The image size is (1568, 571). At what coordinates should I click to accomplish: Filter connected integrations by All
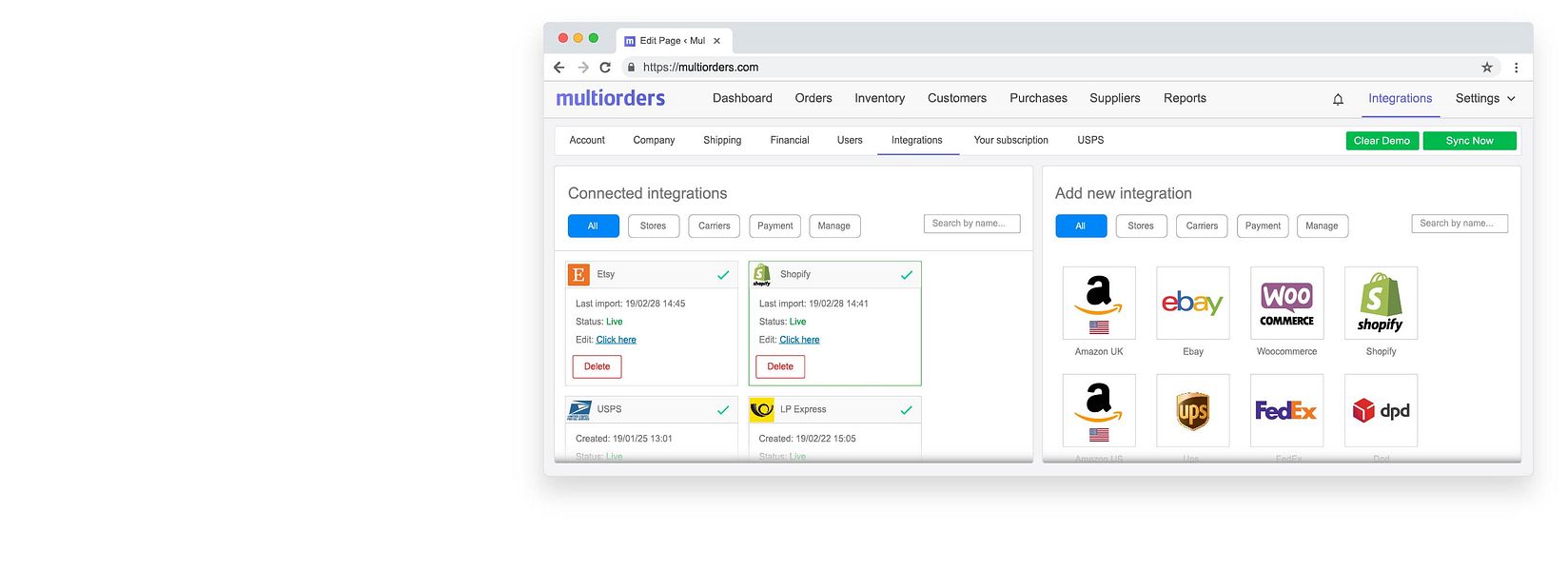point(593,226)
